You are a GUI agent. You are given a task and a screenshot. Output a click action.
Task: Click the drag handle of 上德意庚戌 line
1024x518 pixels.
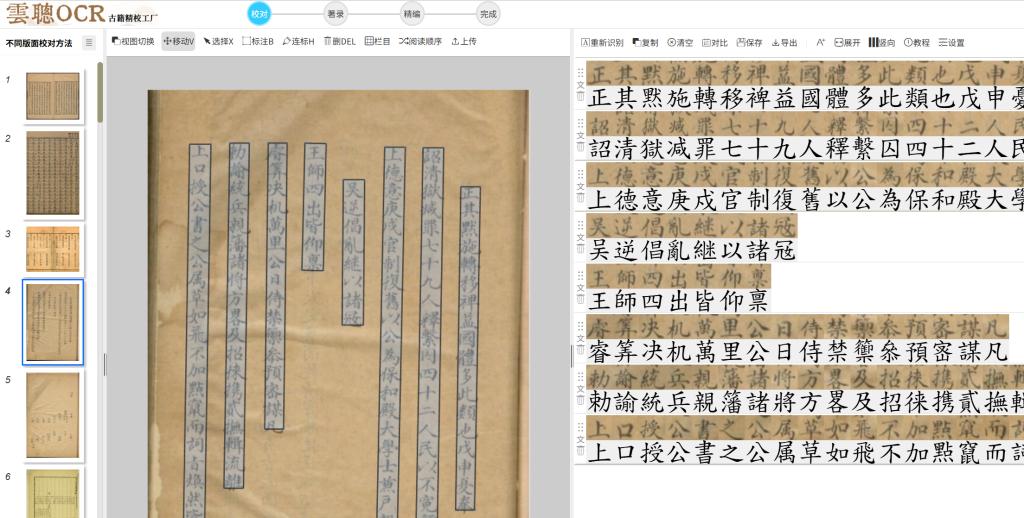pos(580,175)
